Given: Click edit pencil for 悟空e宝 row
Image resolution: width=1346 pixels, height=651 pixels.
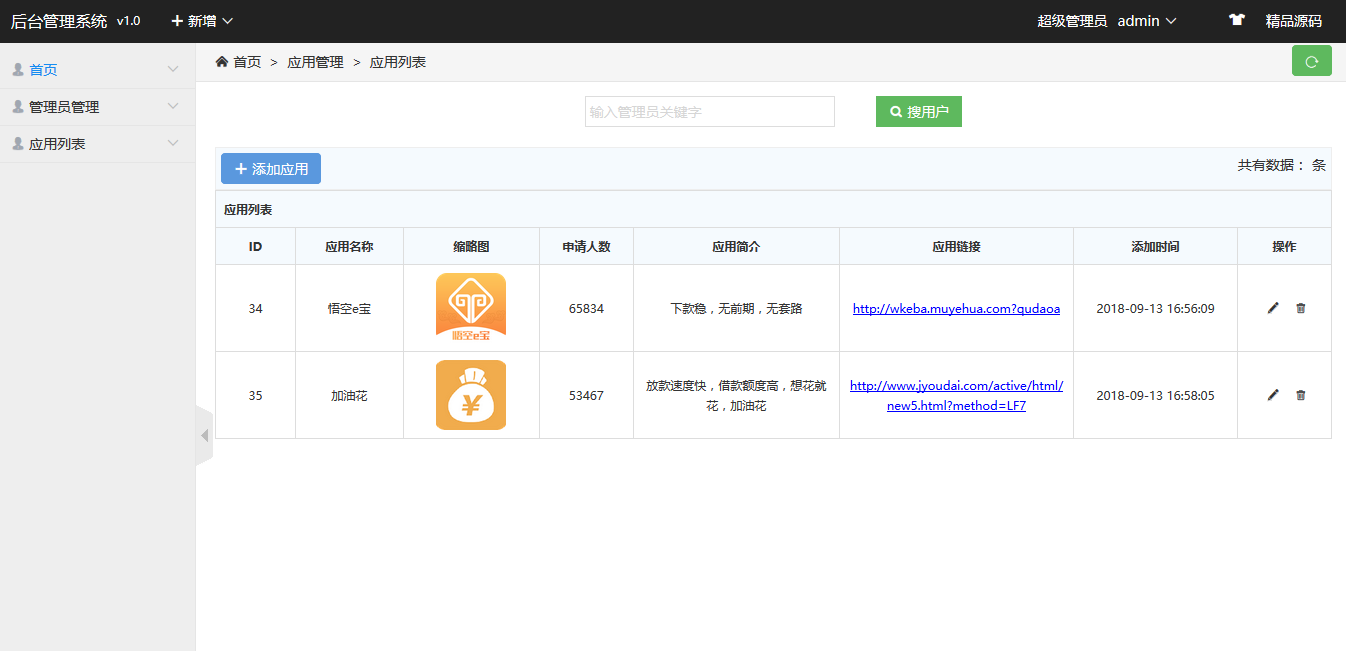Looking at the screenshot, I should tap(1273, 308).
